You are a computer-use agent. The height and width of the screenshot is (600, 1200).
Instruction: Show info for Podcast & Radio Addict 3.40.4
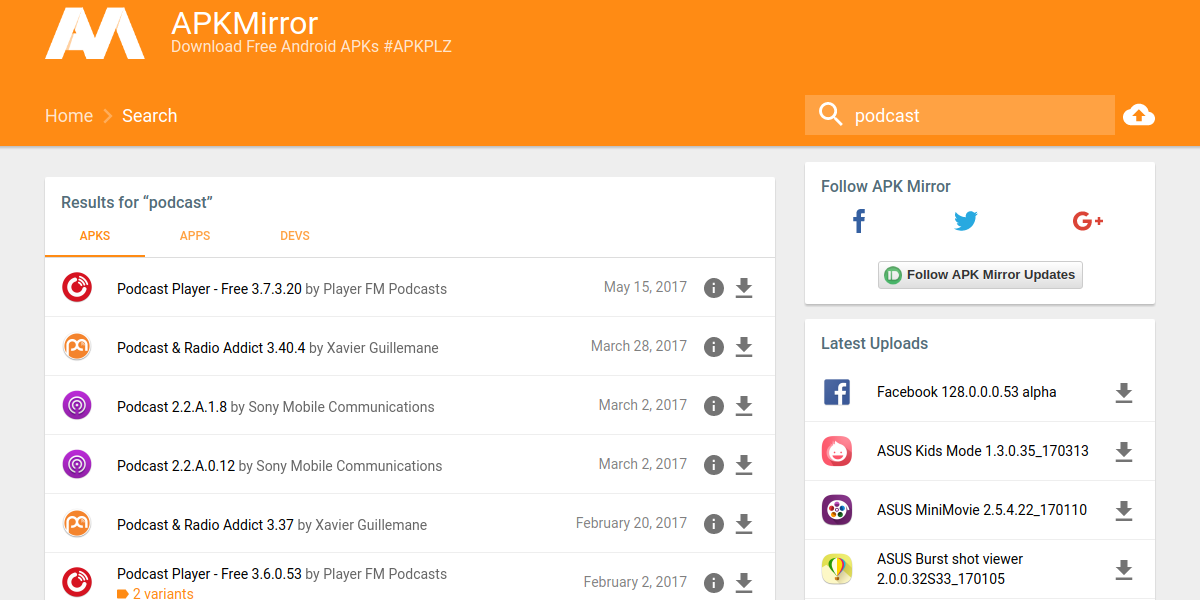[x=714, y=347]
